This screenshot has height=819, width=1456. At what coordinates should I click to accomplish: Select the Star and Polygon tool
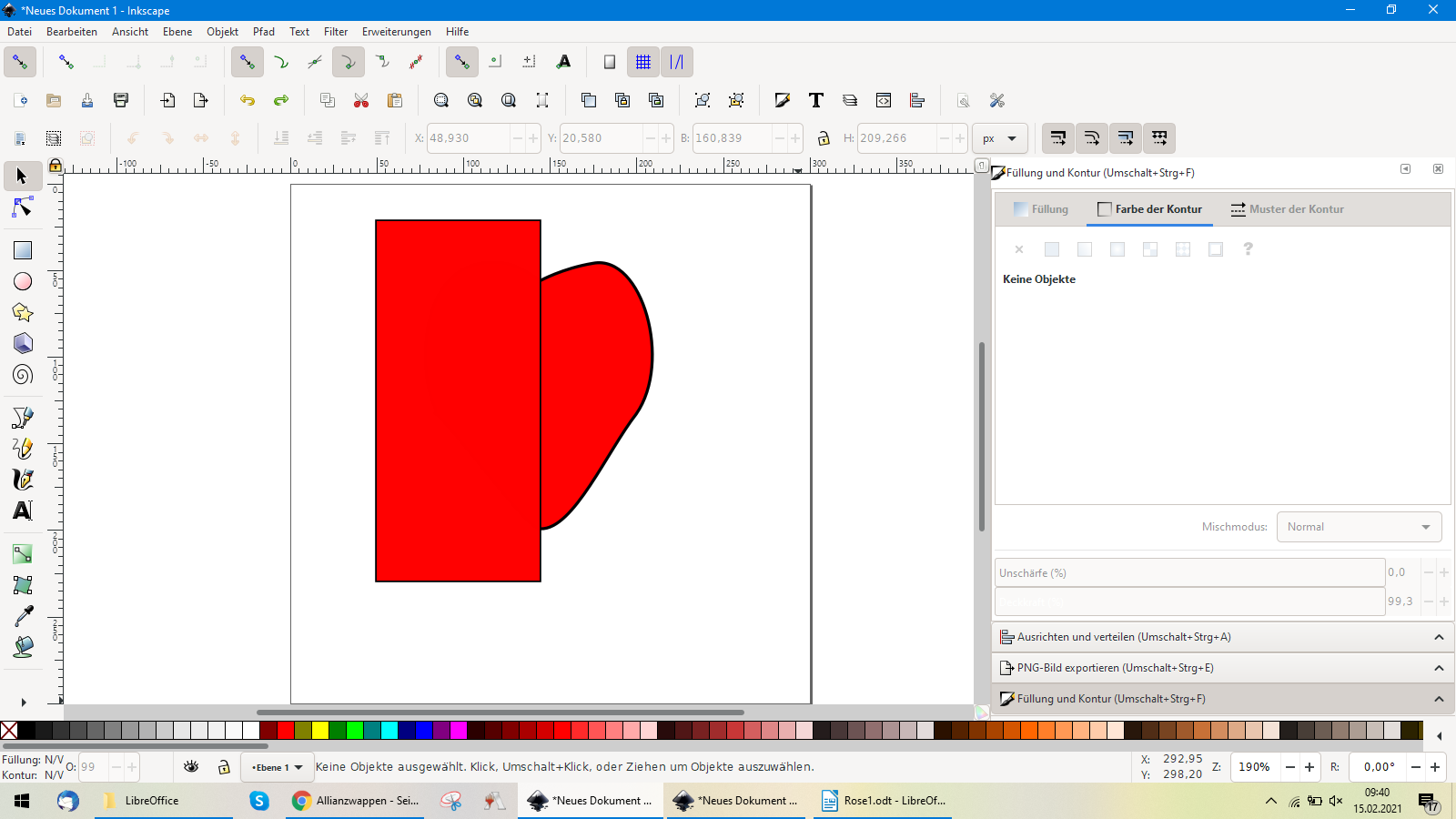[23, 313]
